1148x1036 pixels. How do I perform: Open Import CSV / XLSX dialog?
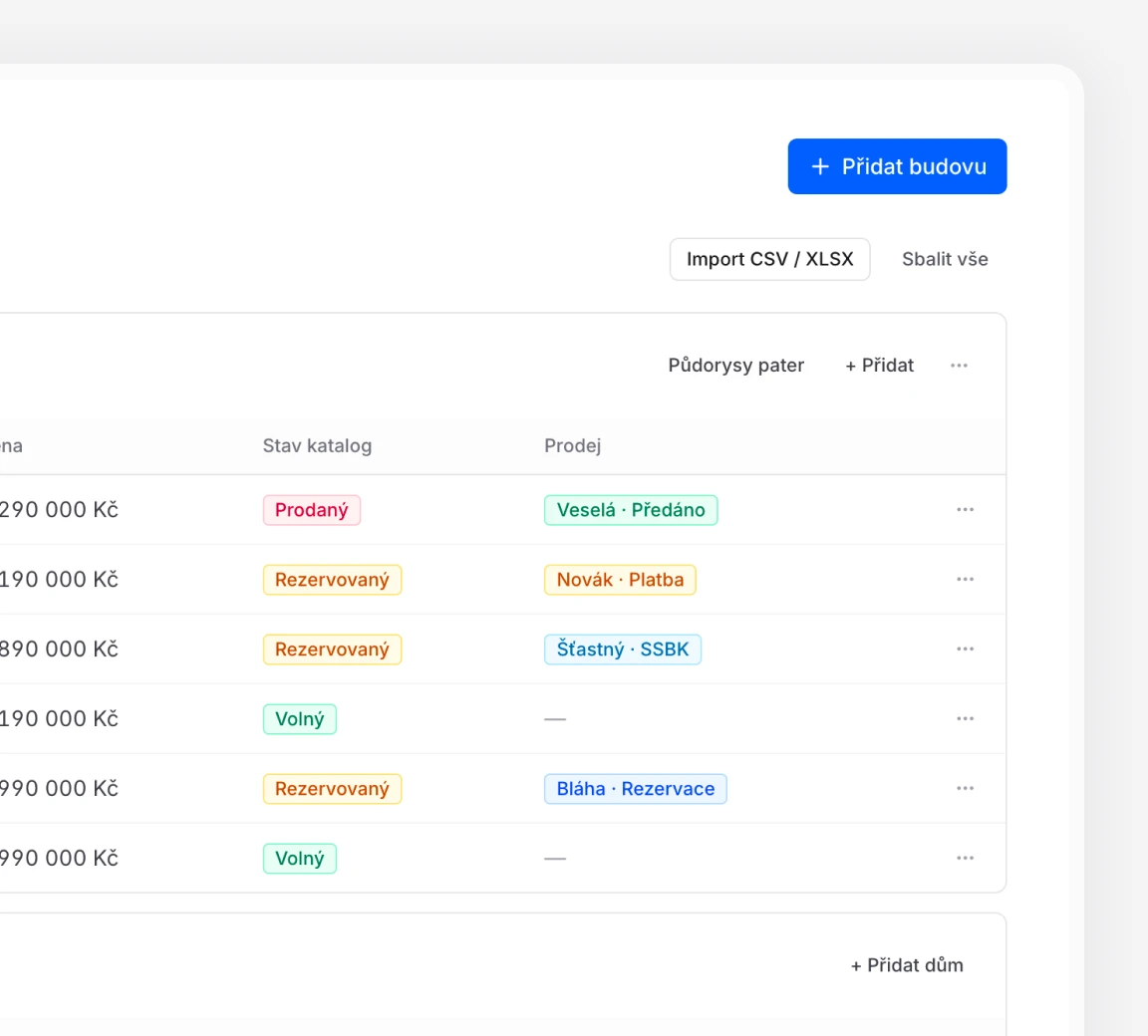769,259
